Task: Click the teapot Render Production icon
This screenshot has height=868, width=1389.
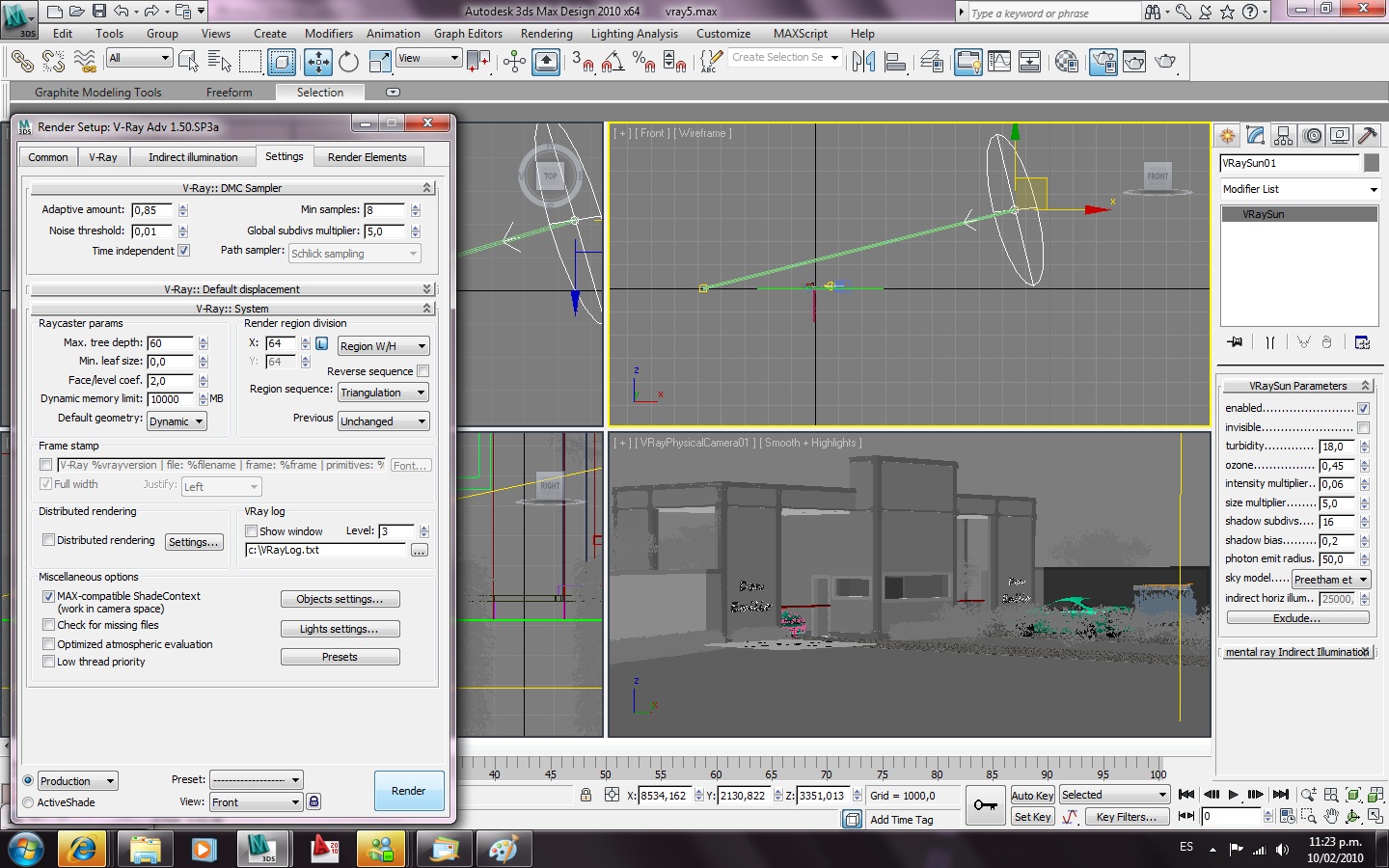Action: click(1165, 63)
